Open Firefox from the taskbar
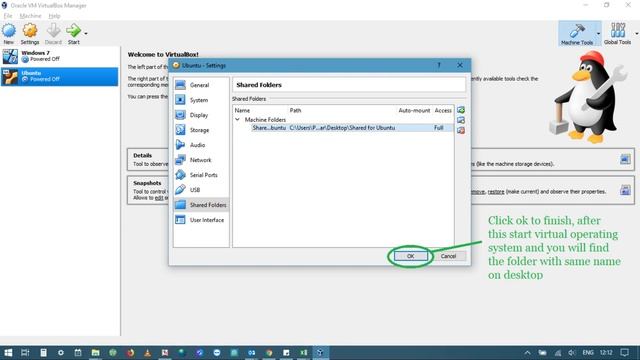This screenshot has height=360, width=640. click(131, 353)
